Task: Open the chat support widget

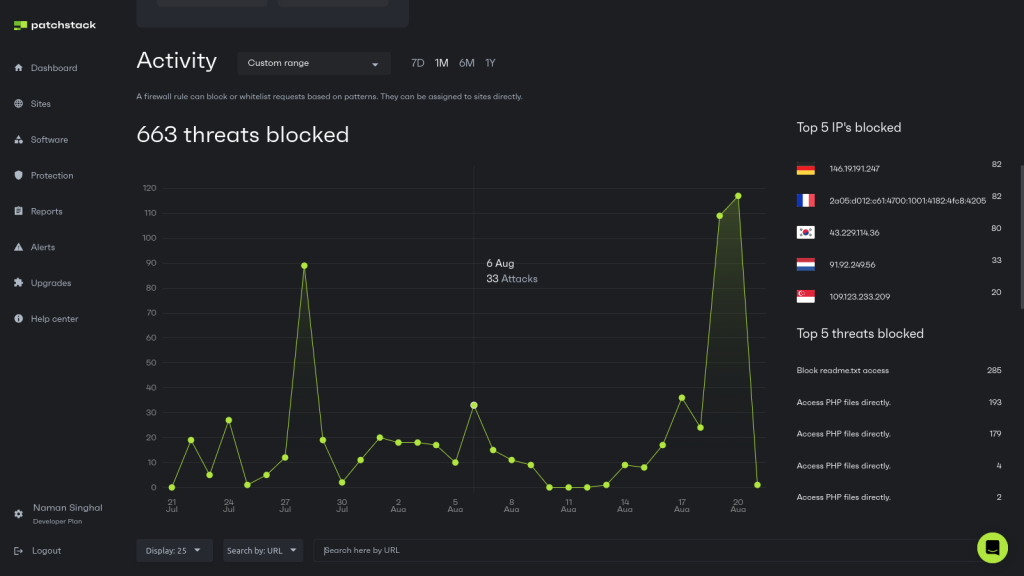Action: click(x=993, y=548)
